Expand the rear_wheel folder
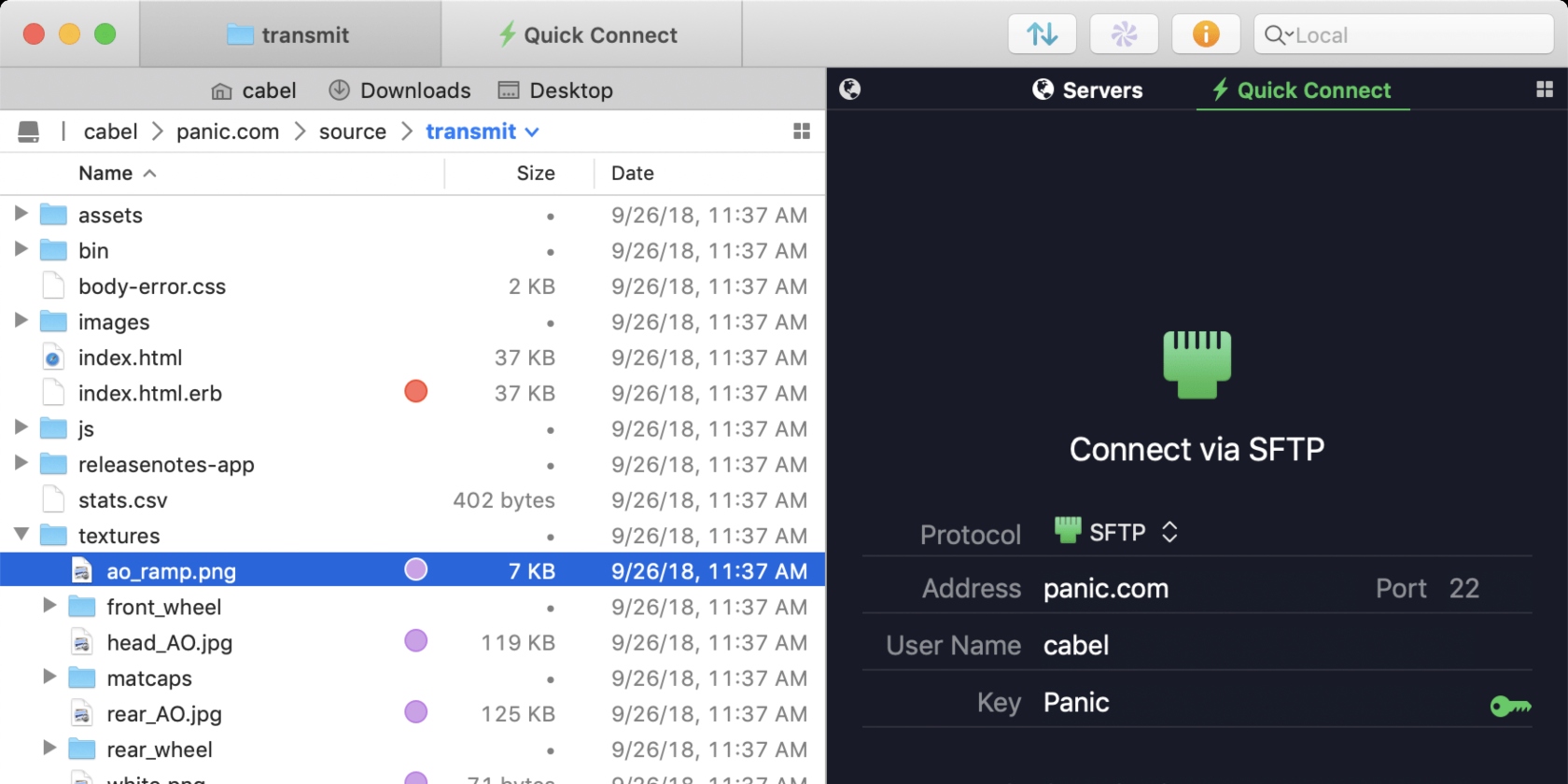 click(x=49, y=748)
